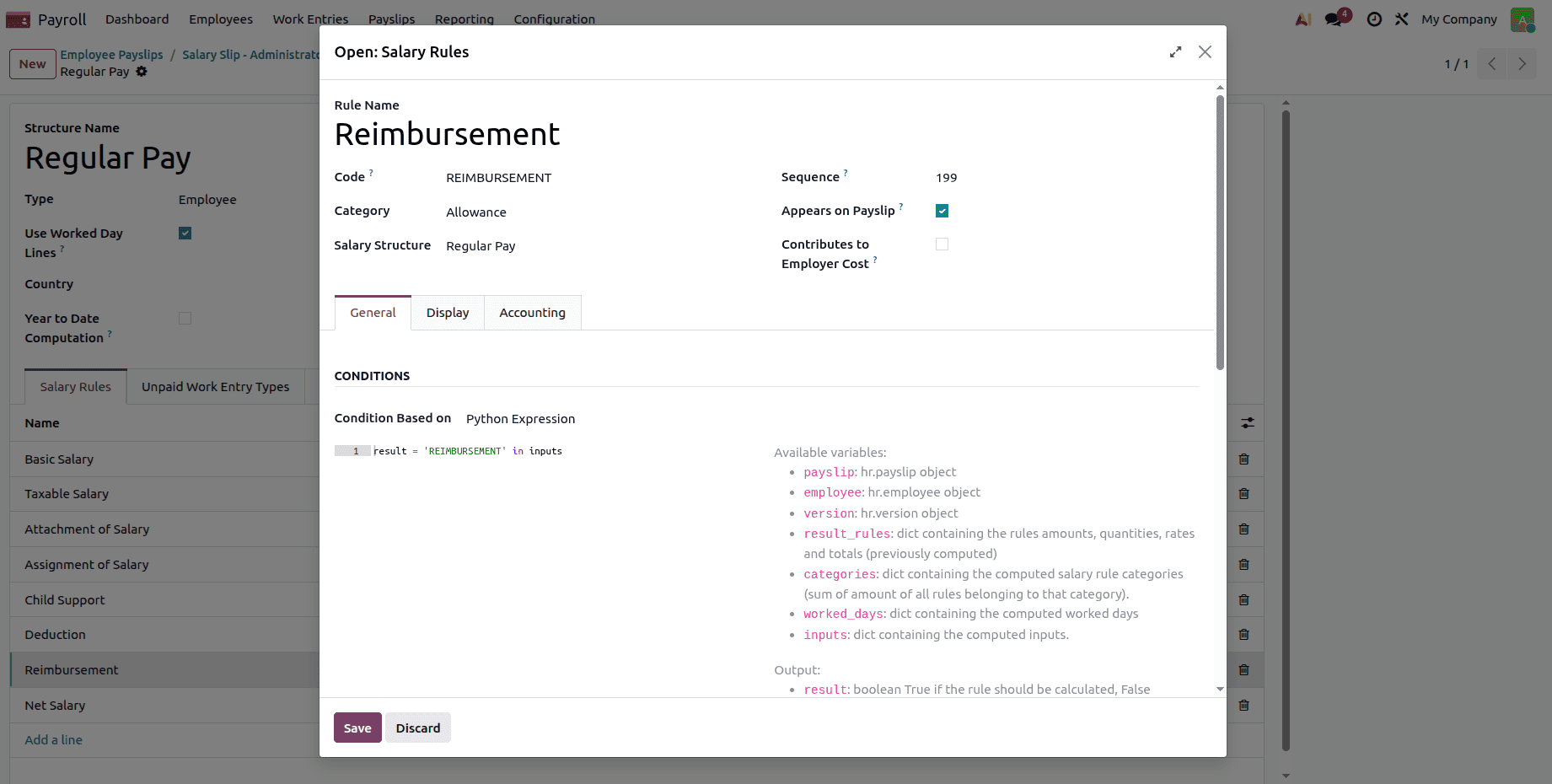Click the New button

[x=33, y=64]
